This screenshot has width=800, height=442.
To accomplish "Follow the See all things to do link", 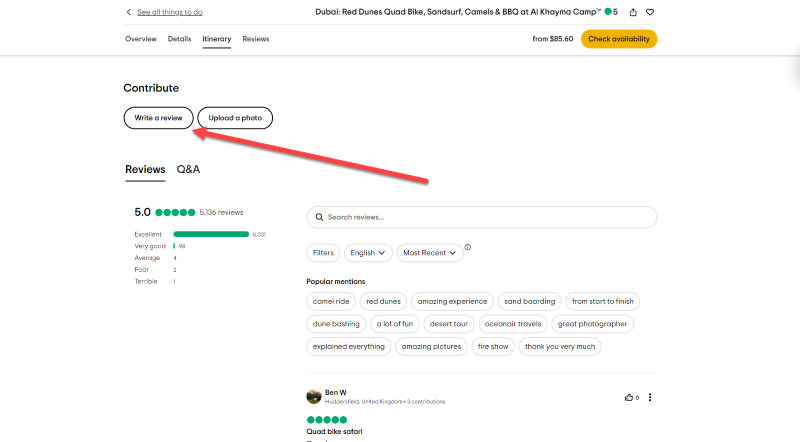I will point(170,12).
